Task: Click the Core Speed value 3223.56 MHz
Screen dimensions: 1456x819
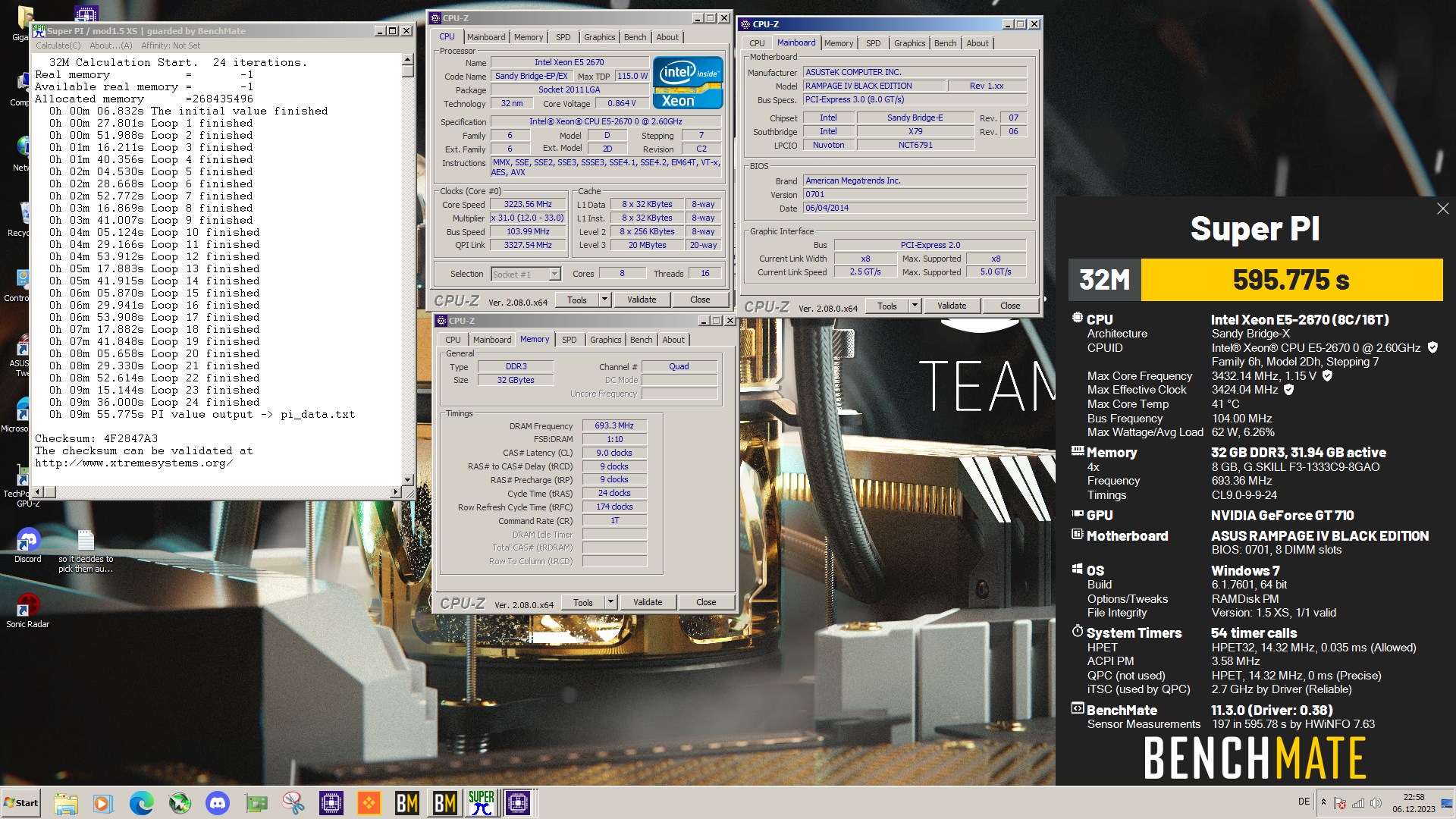Action: tap(528, 204)
